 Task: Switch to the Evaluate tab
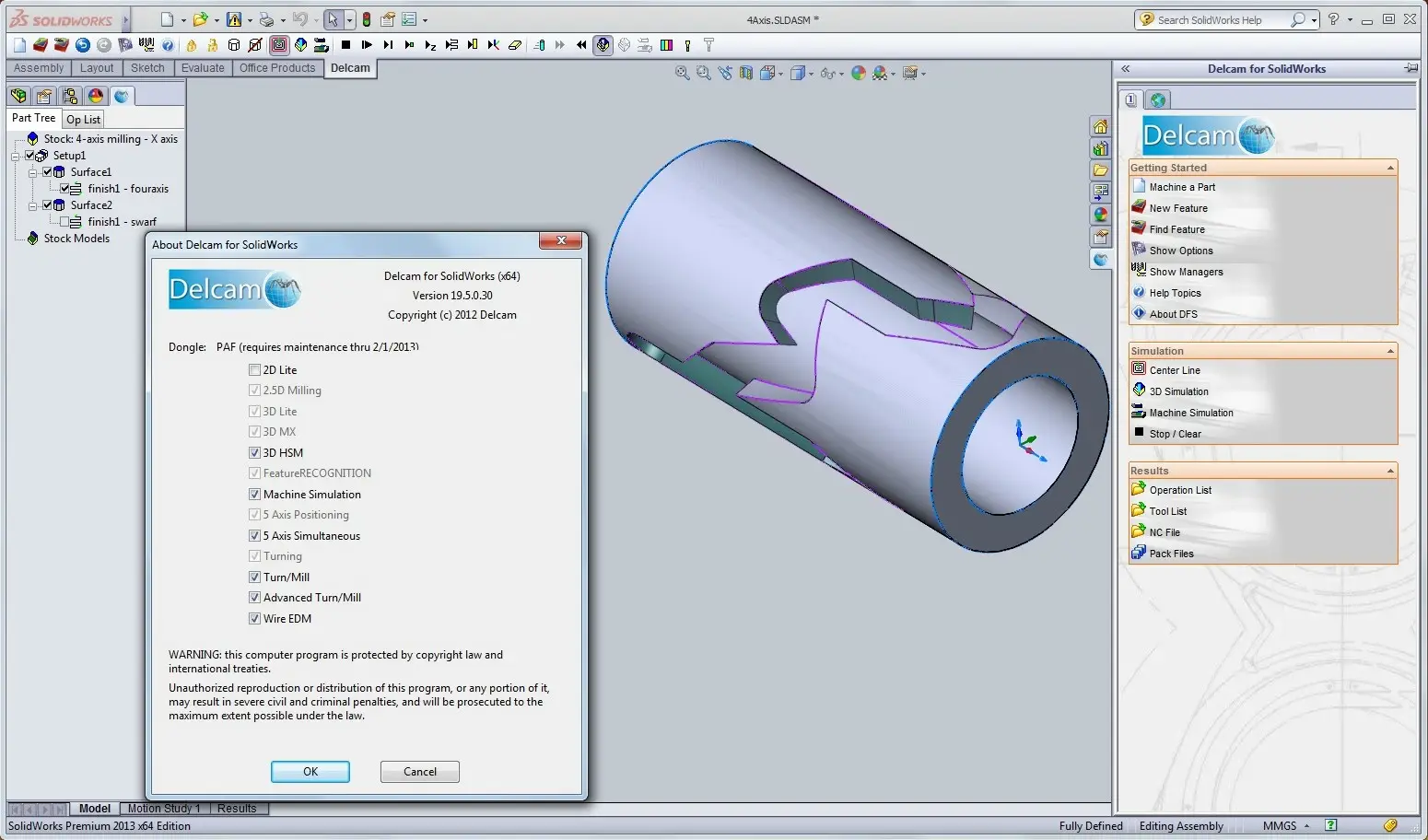click(x=203, y=68)
